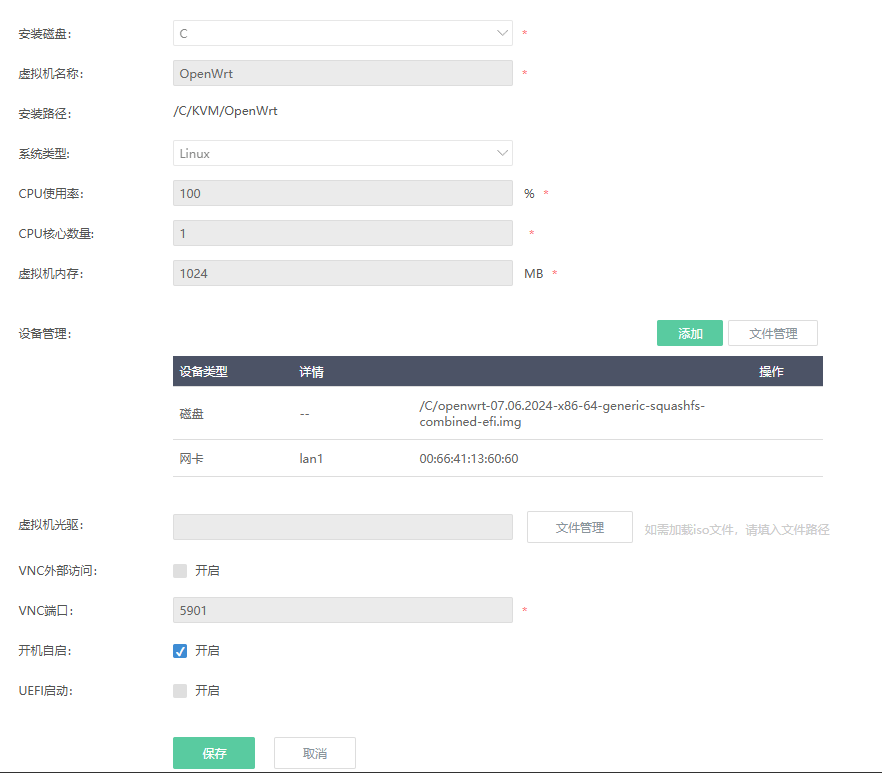882x773 pixels.
Task: Focus the CPU核心数量 input field
Action: (342, 233)
